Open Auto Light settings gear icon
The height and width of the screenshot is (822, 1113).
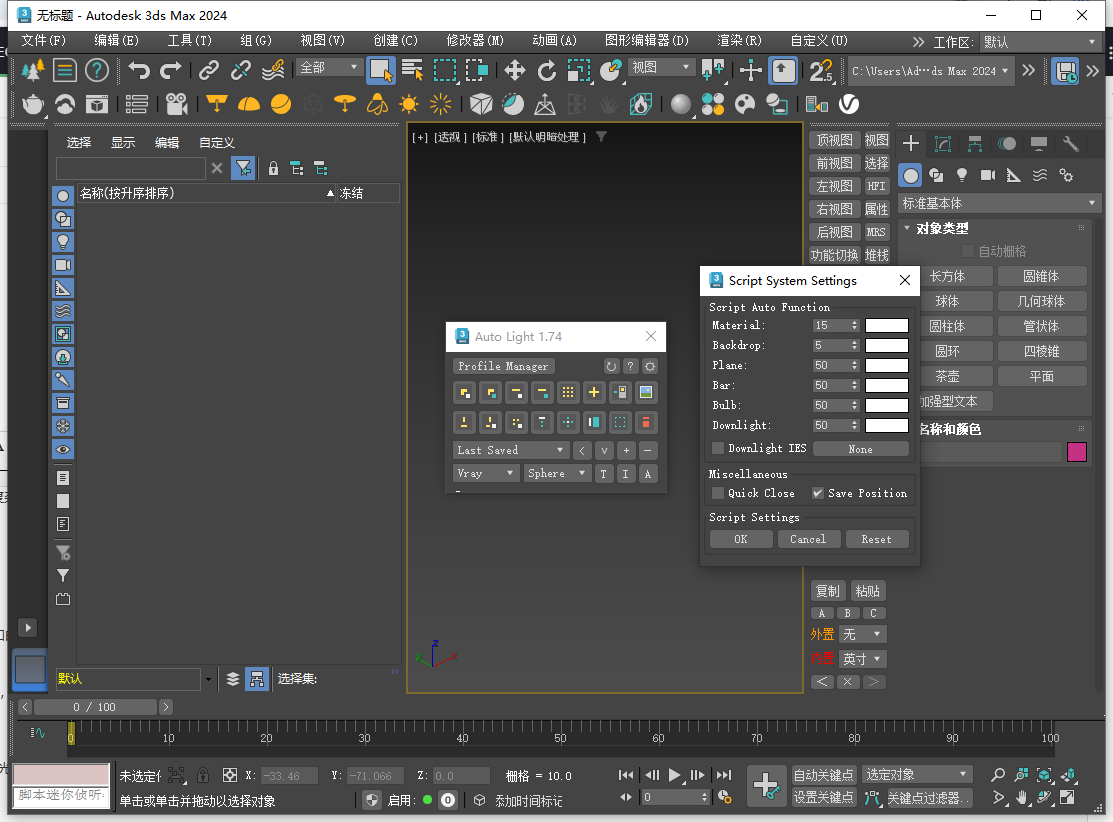pyautogui.click(x=650, y=366)
